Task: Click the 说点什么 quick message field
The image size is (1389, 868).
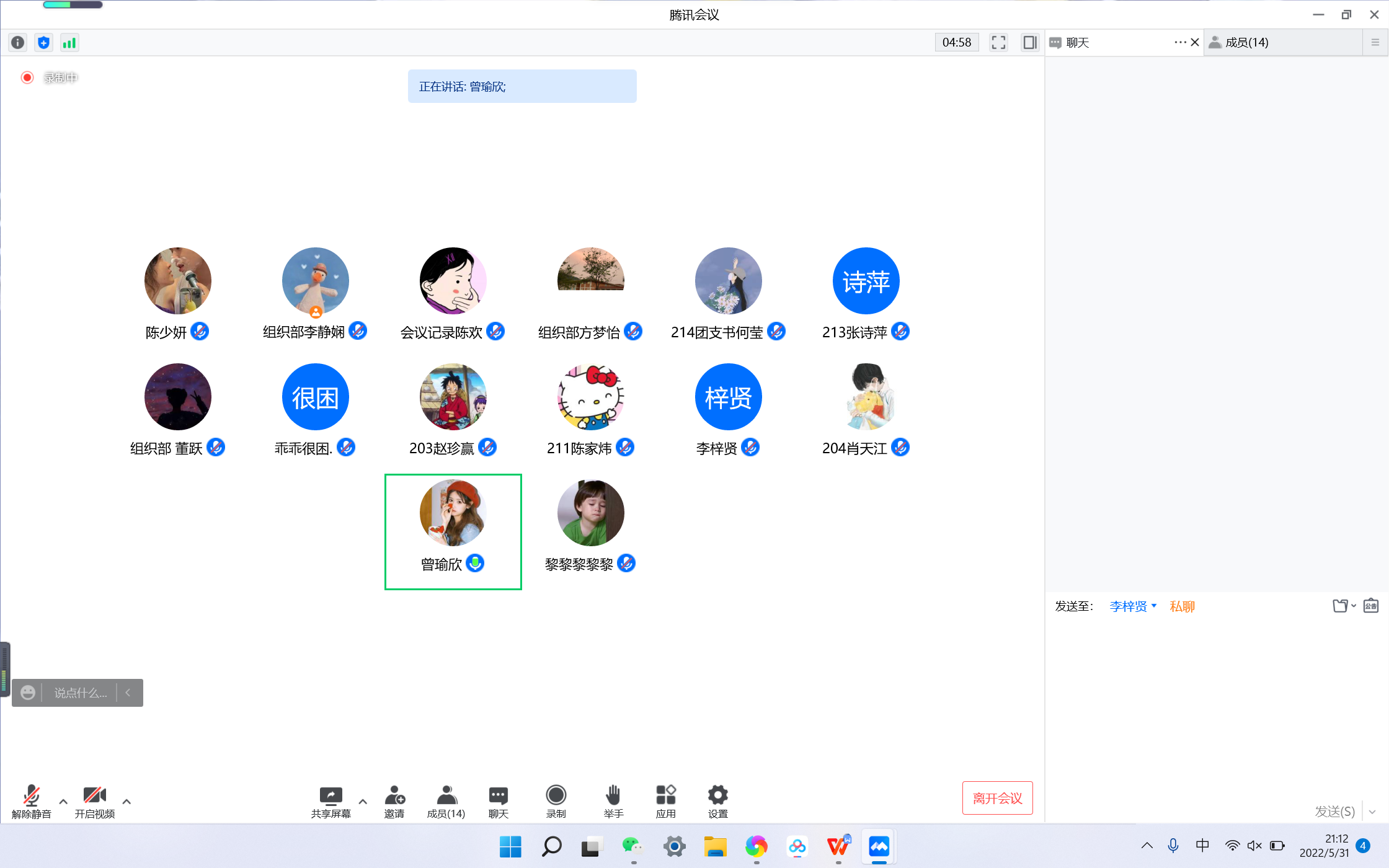Action: [81, 693]
